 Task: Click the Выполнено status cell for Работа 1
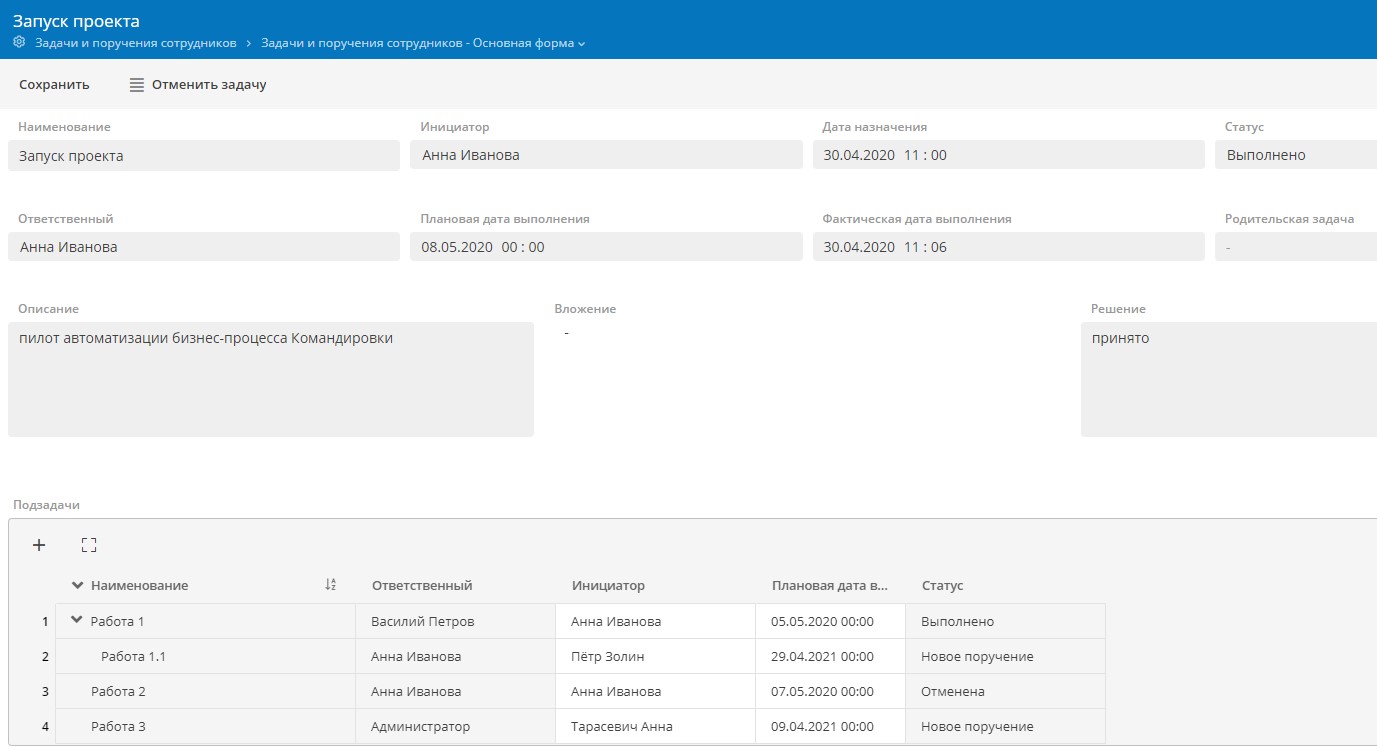pos(1005,621)
